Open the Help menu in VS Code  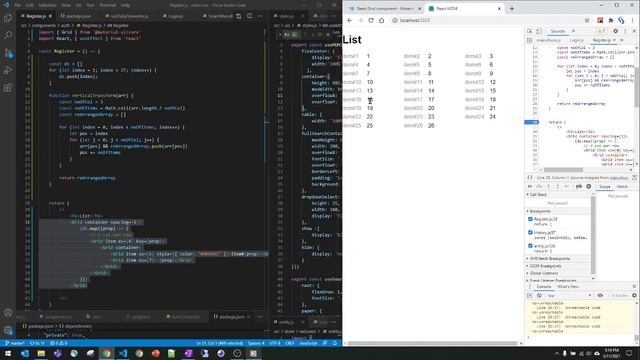point(126,5)
